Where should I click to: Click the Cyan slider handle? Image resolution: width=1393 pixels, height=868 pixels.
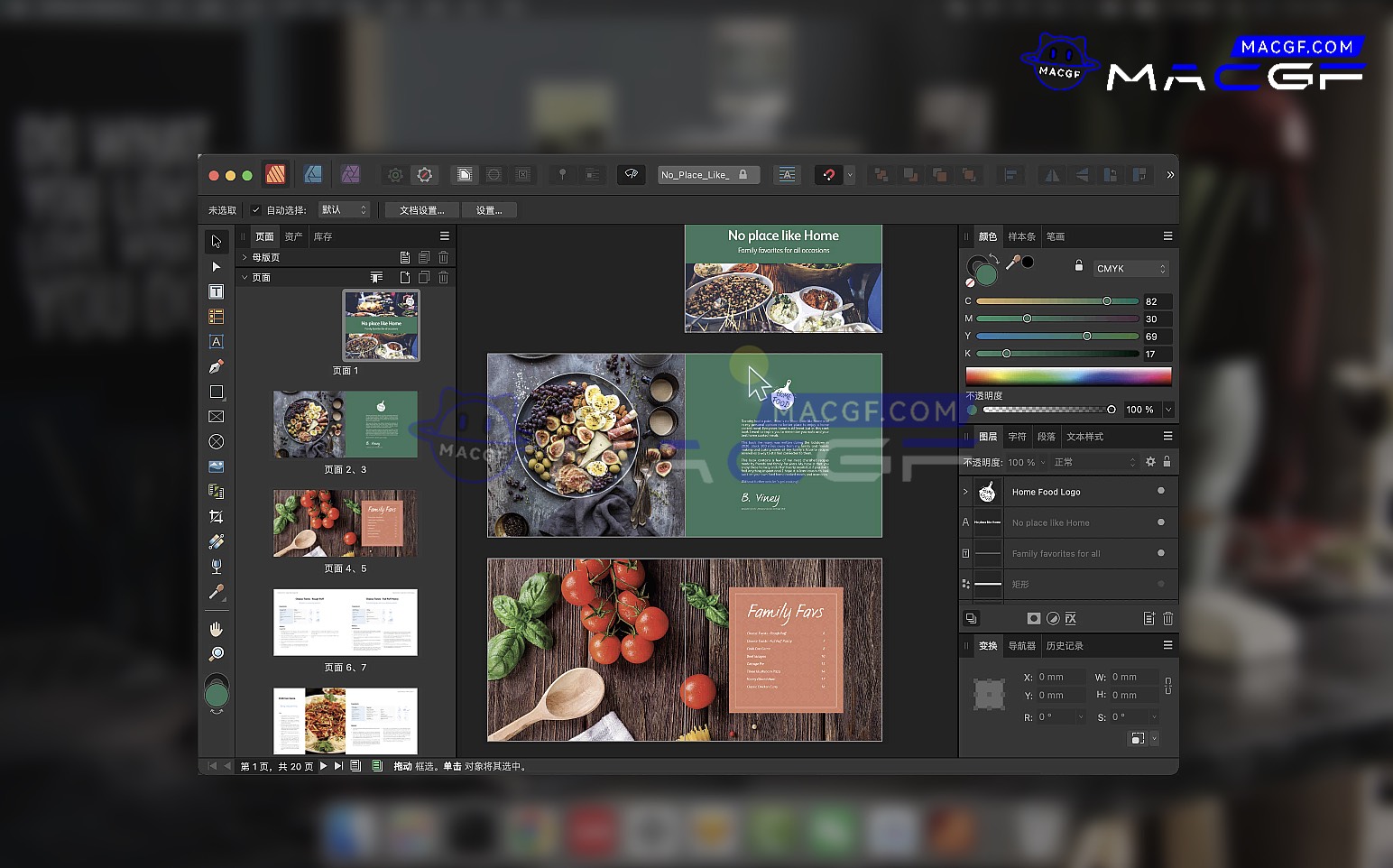pos(1107,301)
